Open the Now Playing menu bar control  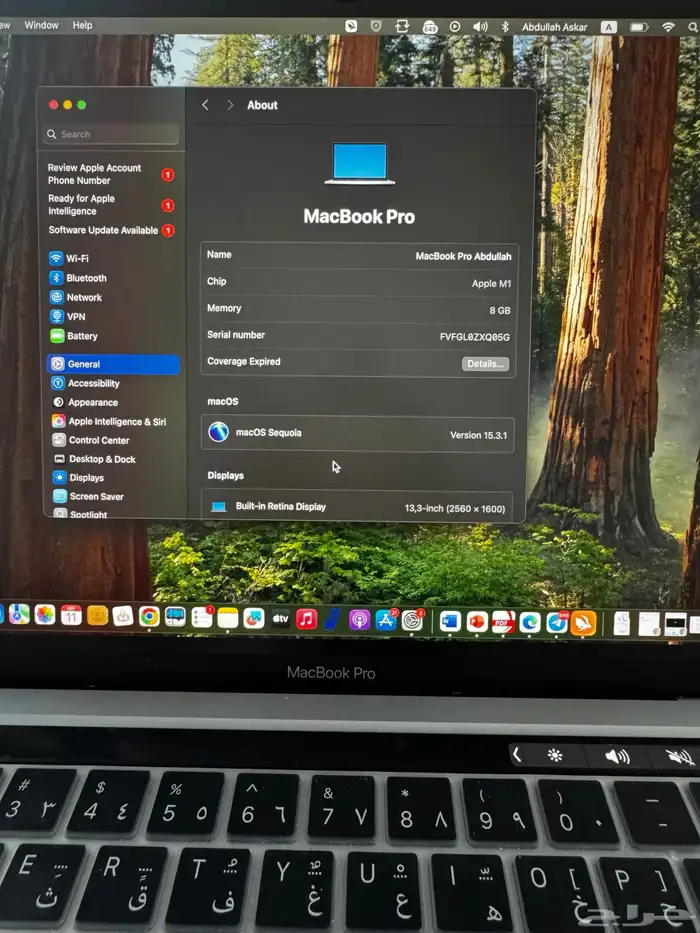[x=455, y=26]
